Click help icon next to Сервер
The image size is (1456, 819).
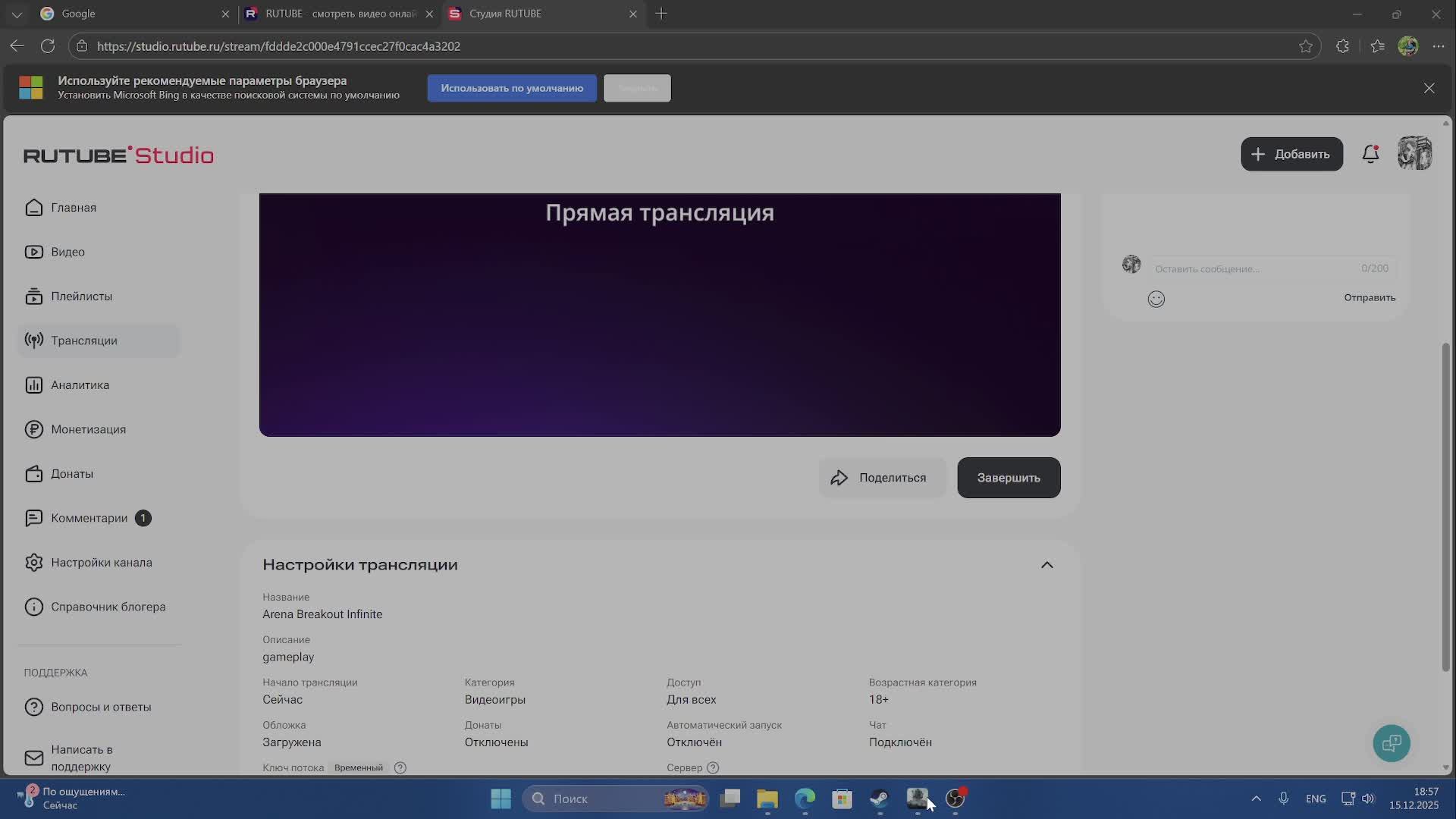[x=713, y=767]
